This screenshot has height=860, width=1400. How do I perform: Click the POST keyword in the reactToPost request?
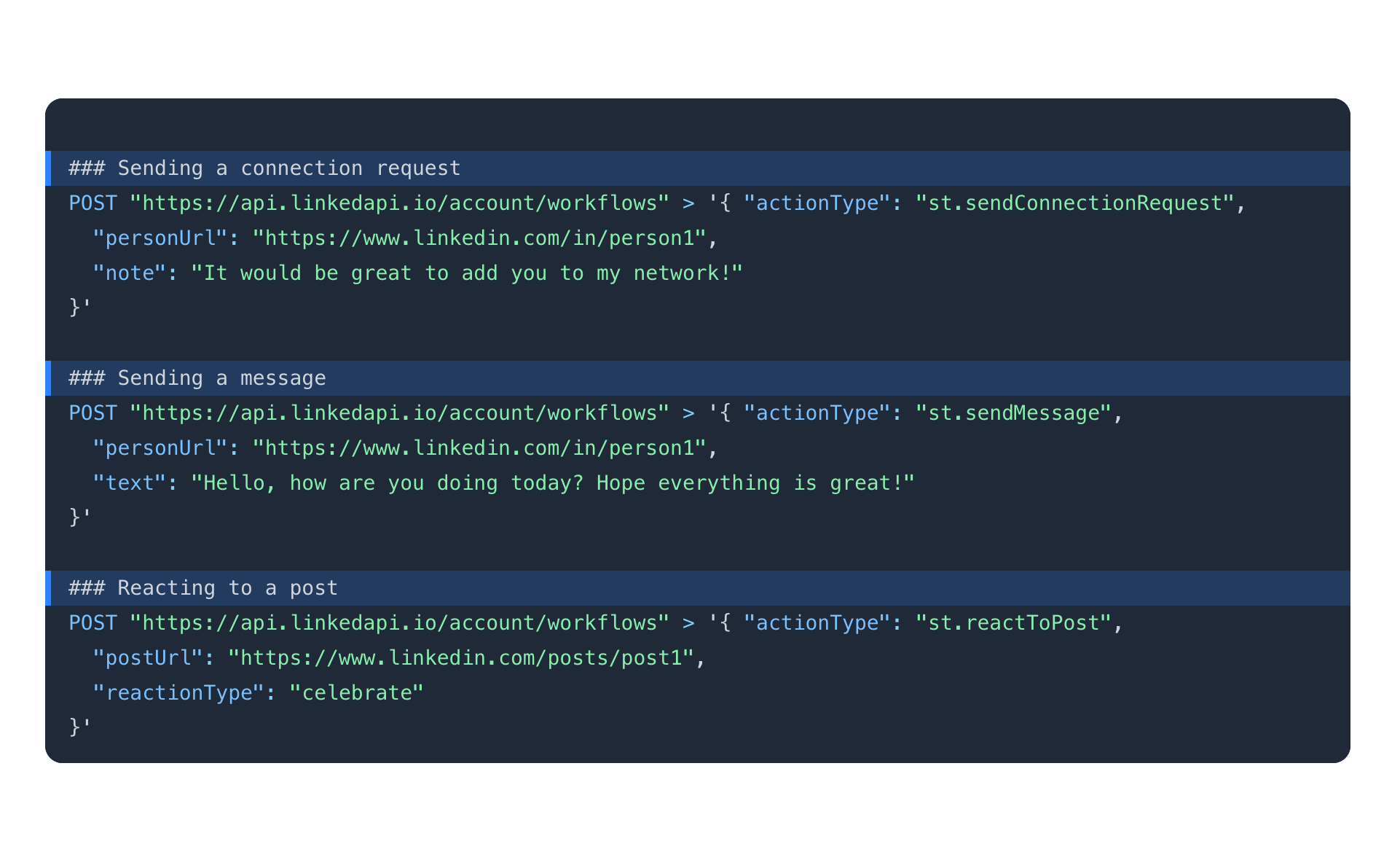(93, 623)
